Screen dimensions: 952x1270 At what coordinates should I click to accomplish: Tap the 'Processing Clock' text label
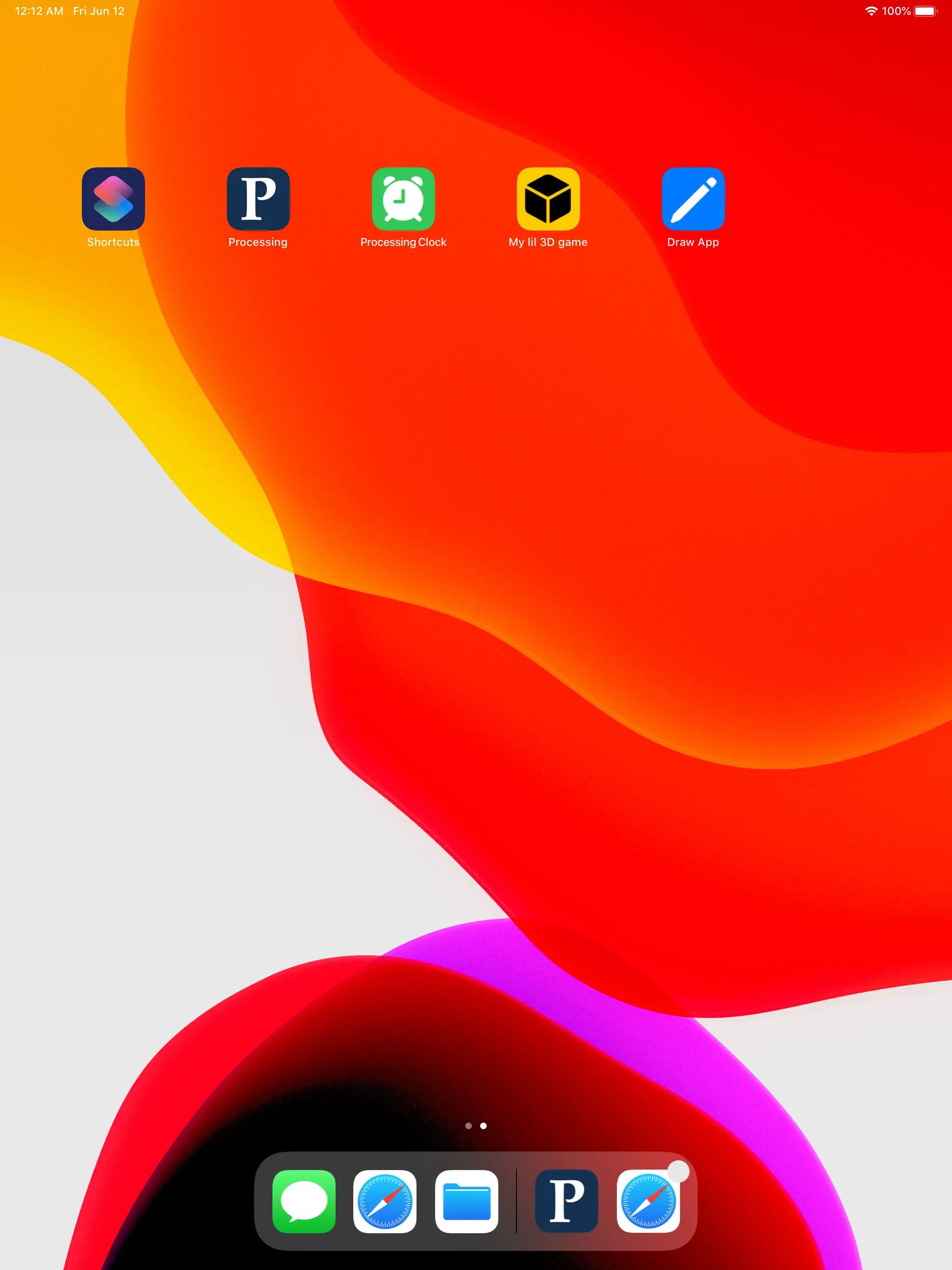tap(403, 242)
